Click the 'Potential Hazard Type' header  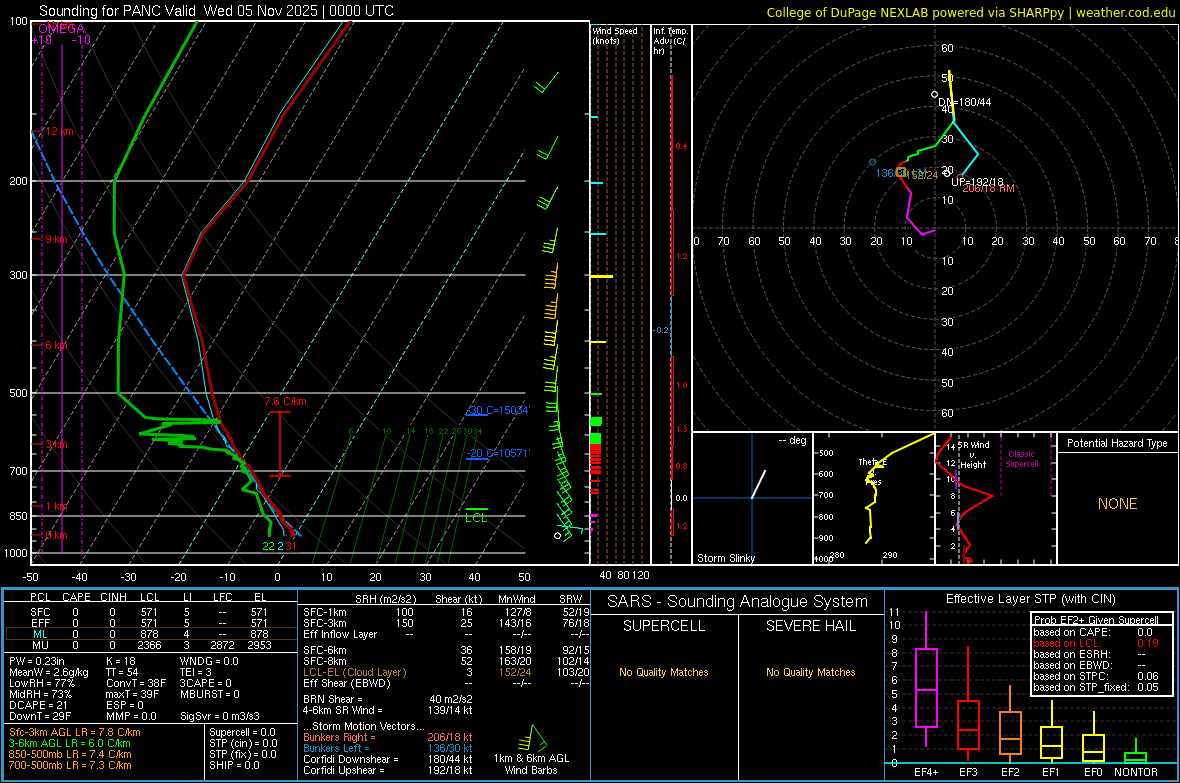click(x=1117, y=443)
